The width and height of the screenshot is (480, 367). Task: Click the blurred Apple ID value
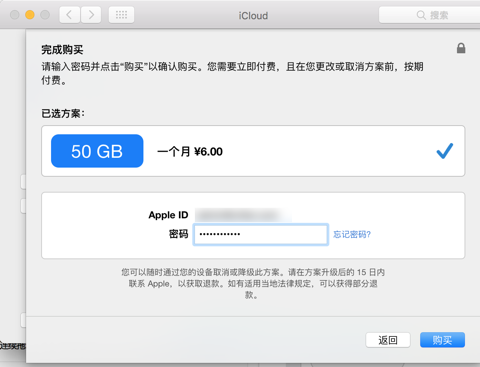(243, 215)
